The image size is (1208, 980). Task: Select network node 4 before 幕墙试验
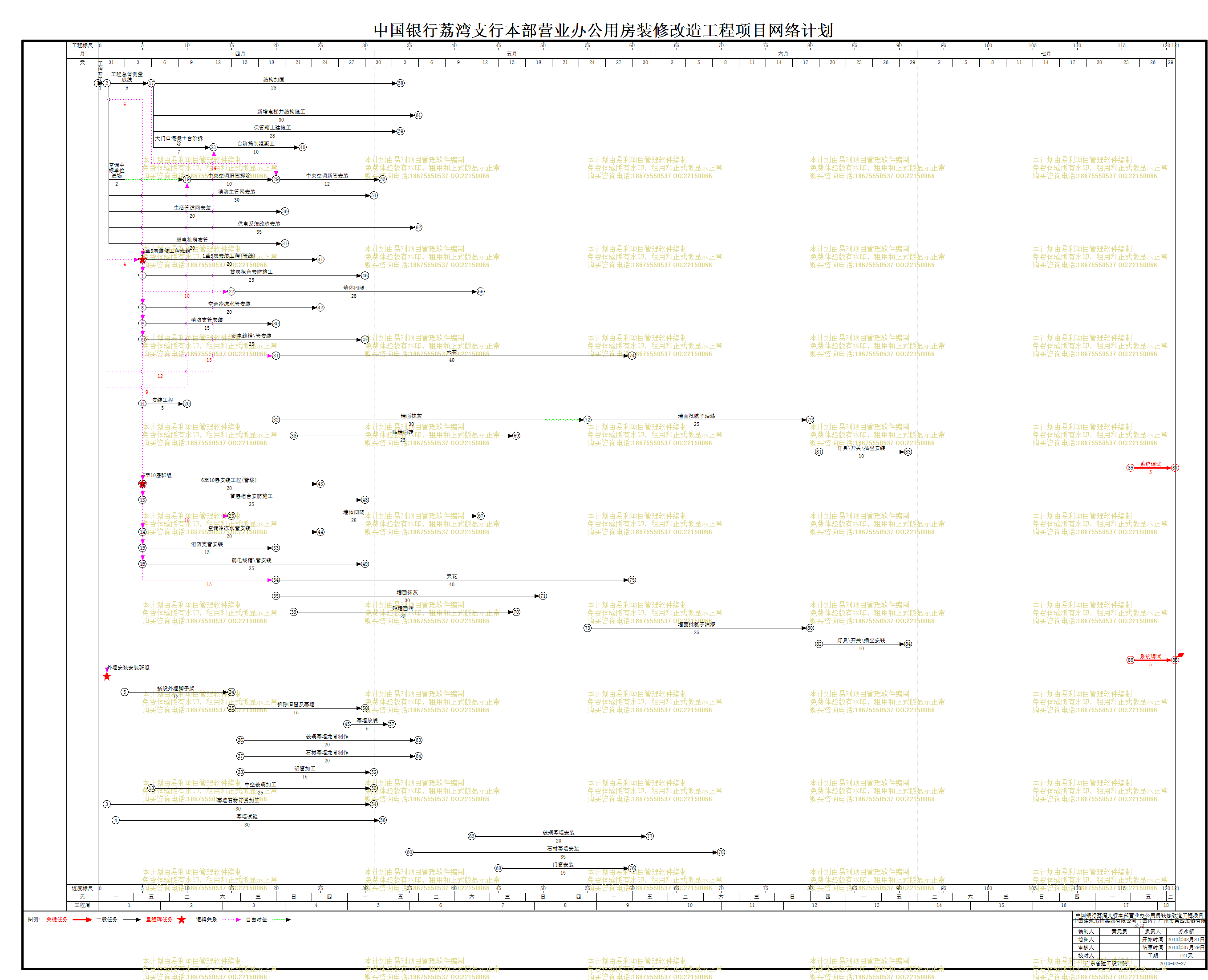(x=116, y=820)
